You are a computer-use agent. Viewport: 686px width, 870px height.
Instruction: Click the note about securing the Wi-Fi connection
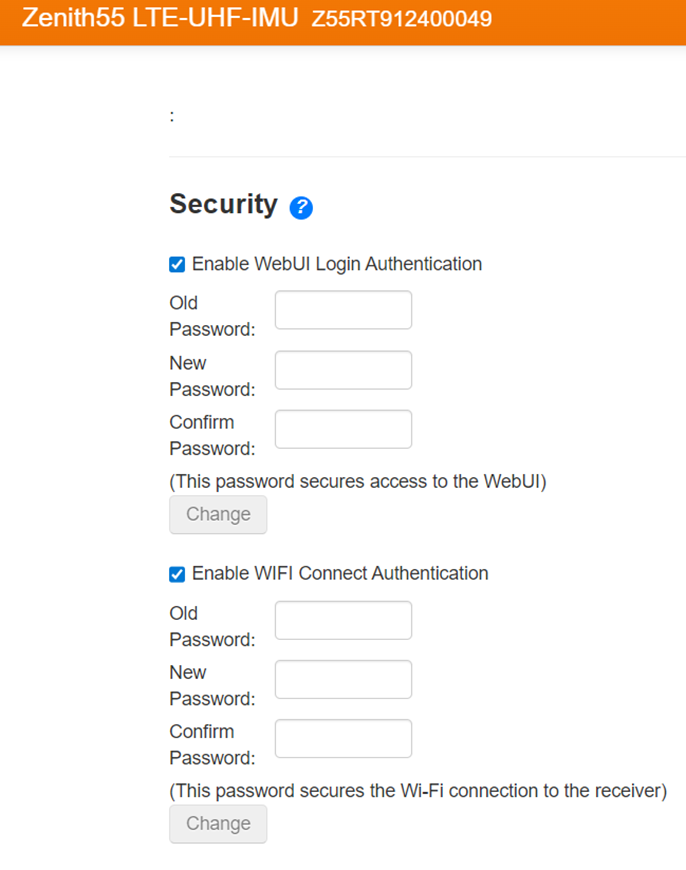tap(417, 790)
